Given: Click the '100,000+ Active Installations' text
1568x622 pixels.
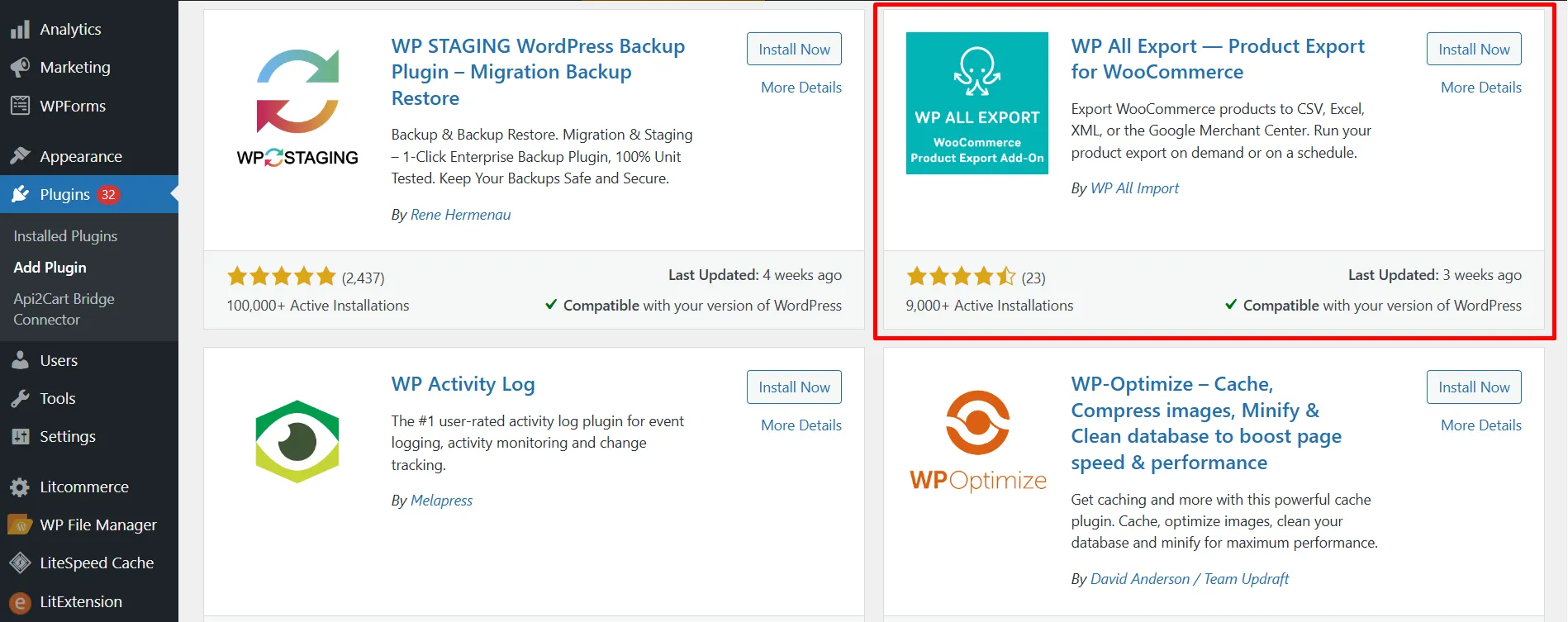Looking at the screenshot, I should point(318,306).
